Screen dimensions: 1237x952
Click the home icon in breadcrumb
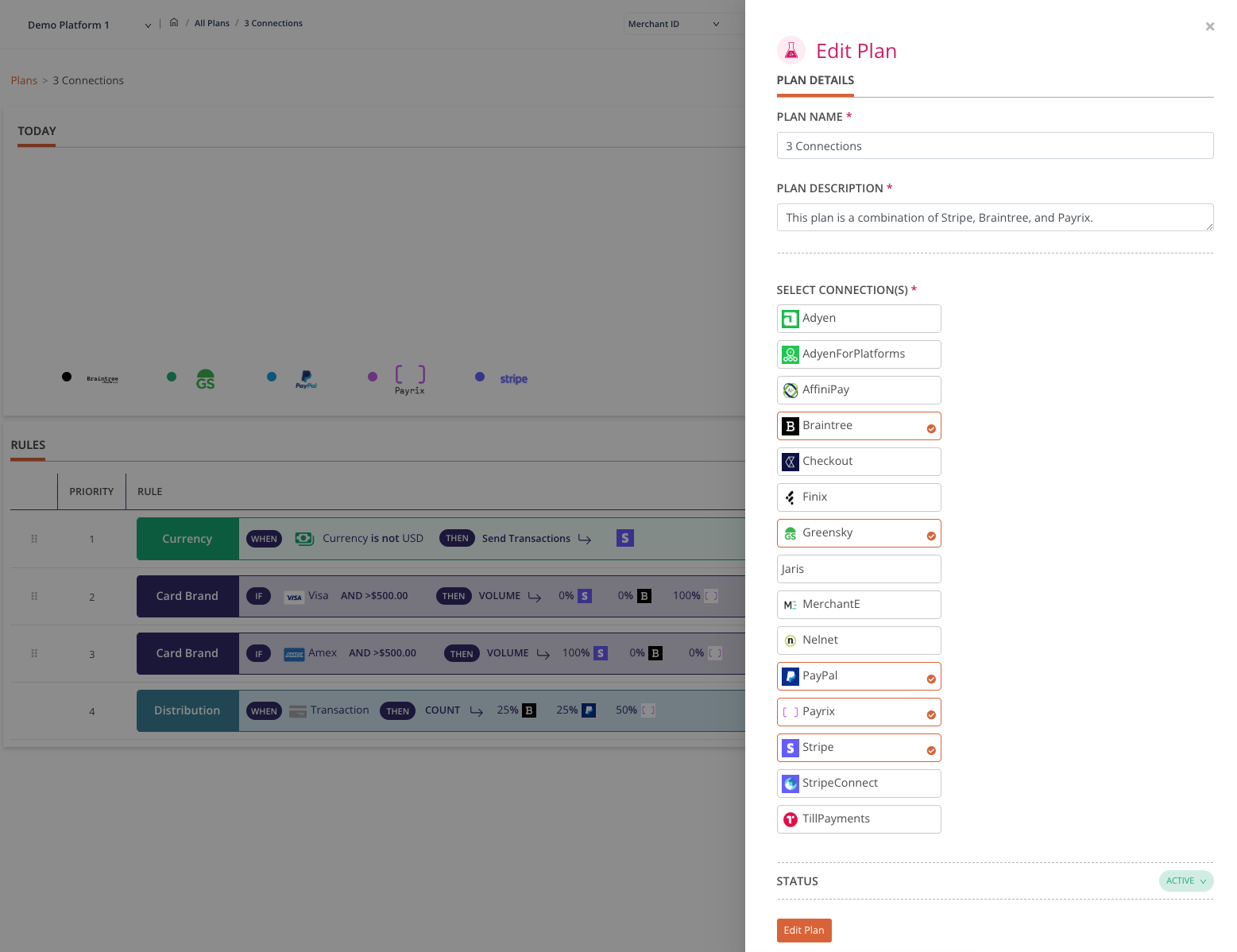point(174,23)
